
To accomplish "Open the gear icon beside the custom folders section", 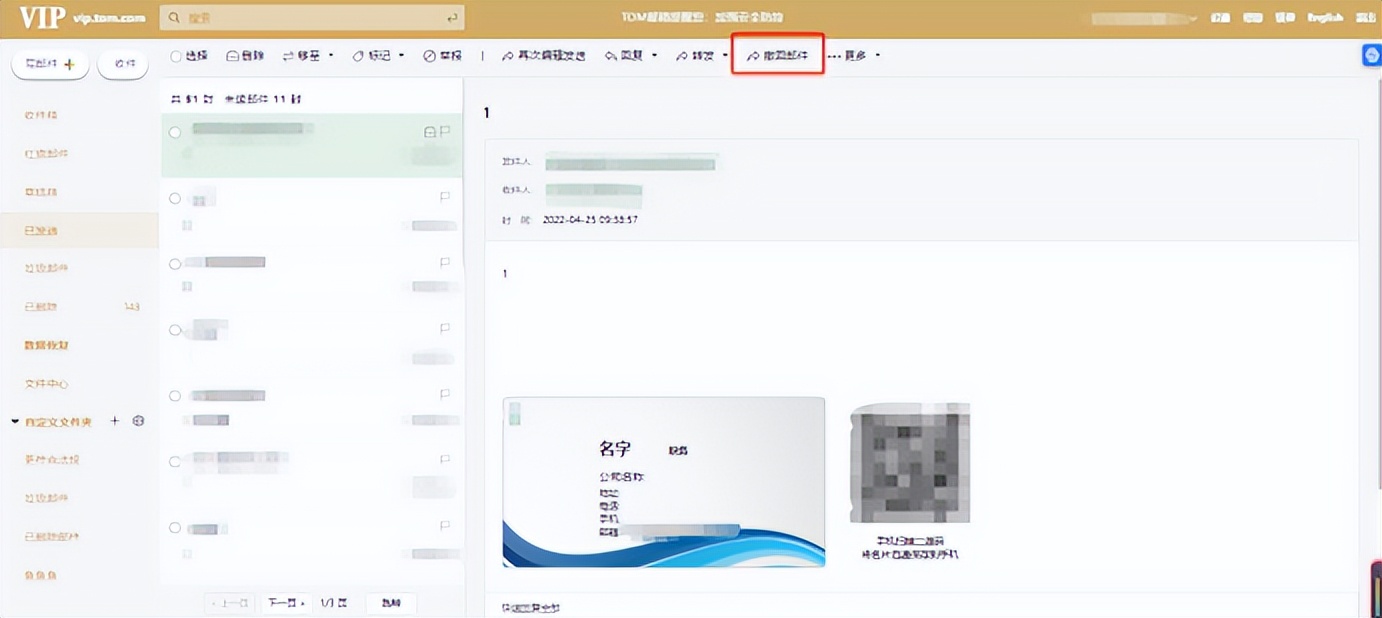I will 139,421.
